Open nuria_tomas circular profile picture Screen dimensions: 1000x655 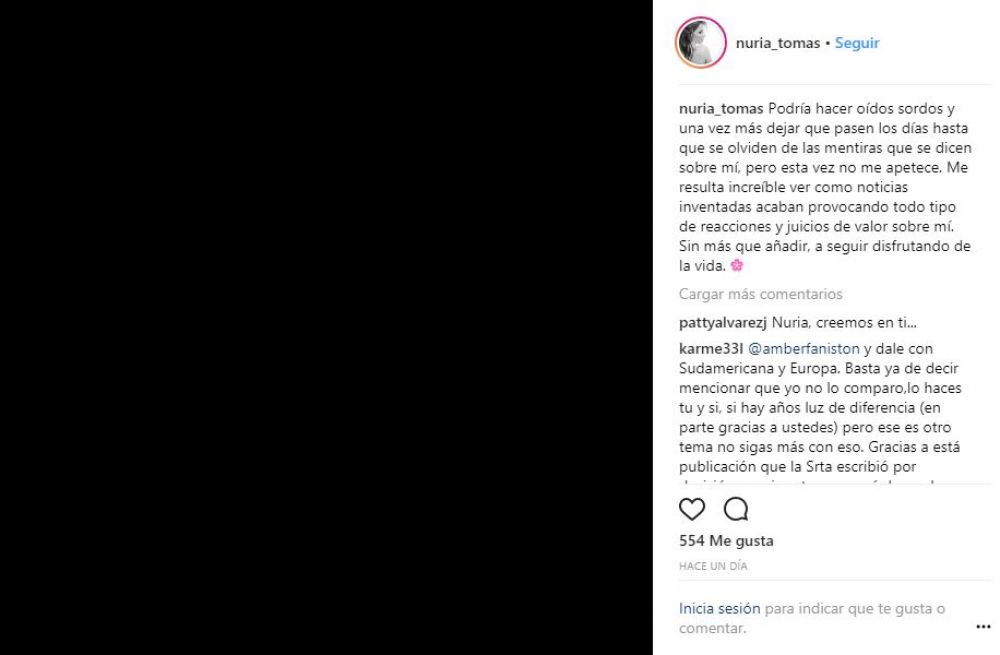[x=701, y=43]
